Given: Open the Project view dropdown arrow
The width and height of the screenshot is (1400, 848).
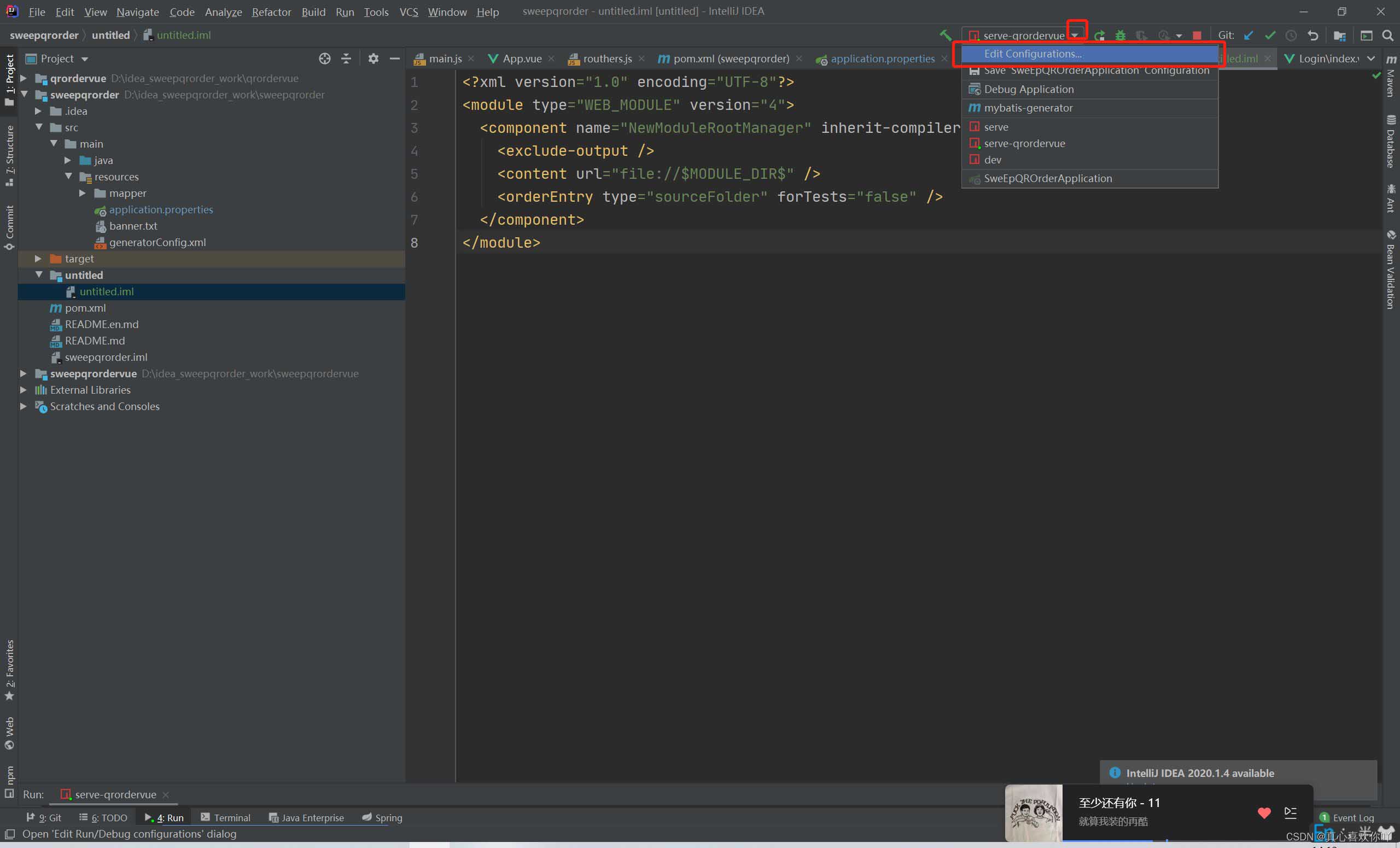Looking at the screenshot, I should (85, 59).
